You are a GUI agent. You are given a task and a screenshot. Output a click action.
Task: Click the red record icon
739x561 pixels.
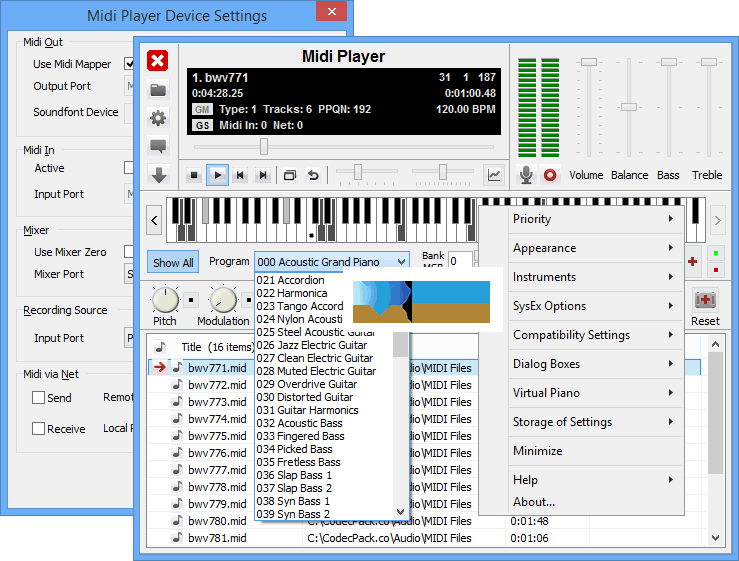click(x=549, y=175)
